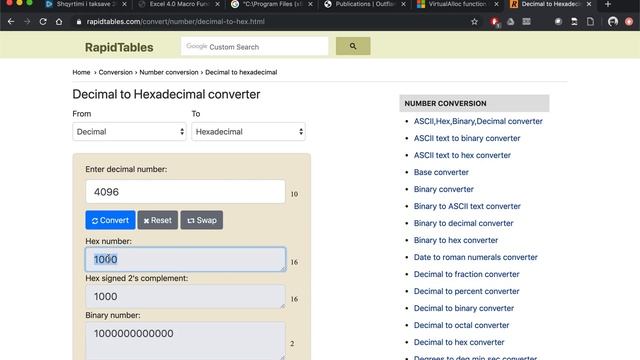This screenshot has height=360, width=640.
Task: Switch to Publications Outflank tab
Action: (x=364, y=4)
